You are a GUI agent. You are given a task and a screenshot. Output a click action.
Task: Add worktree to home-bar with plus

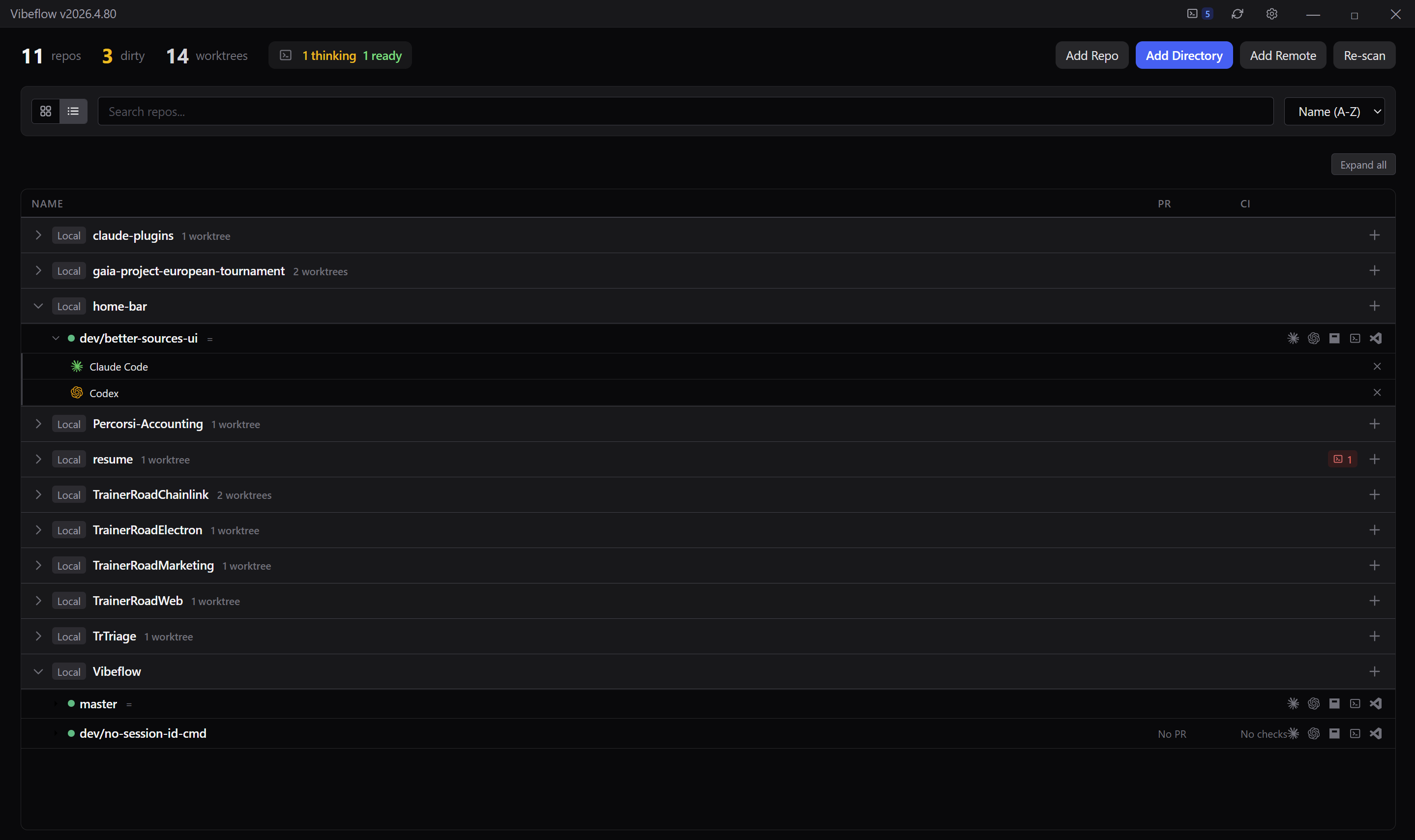pos(1374,306)
